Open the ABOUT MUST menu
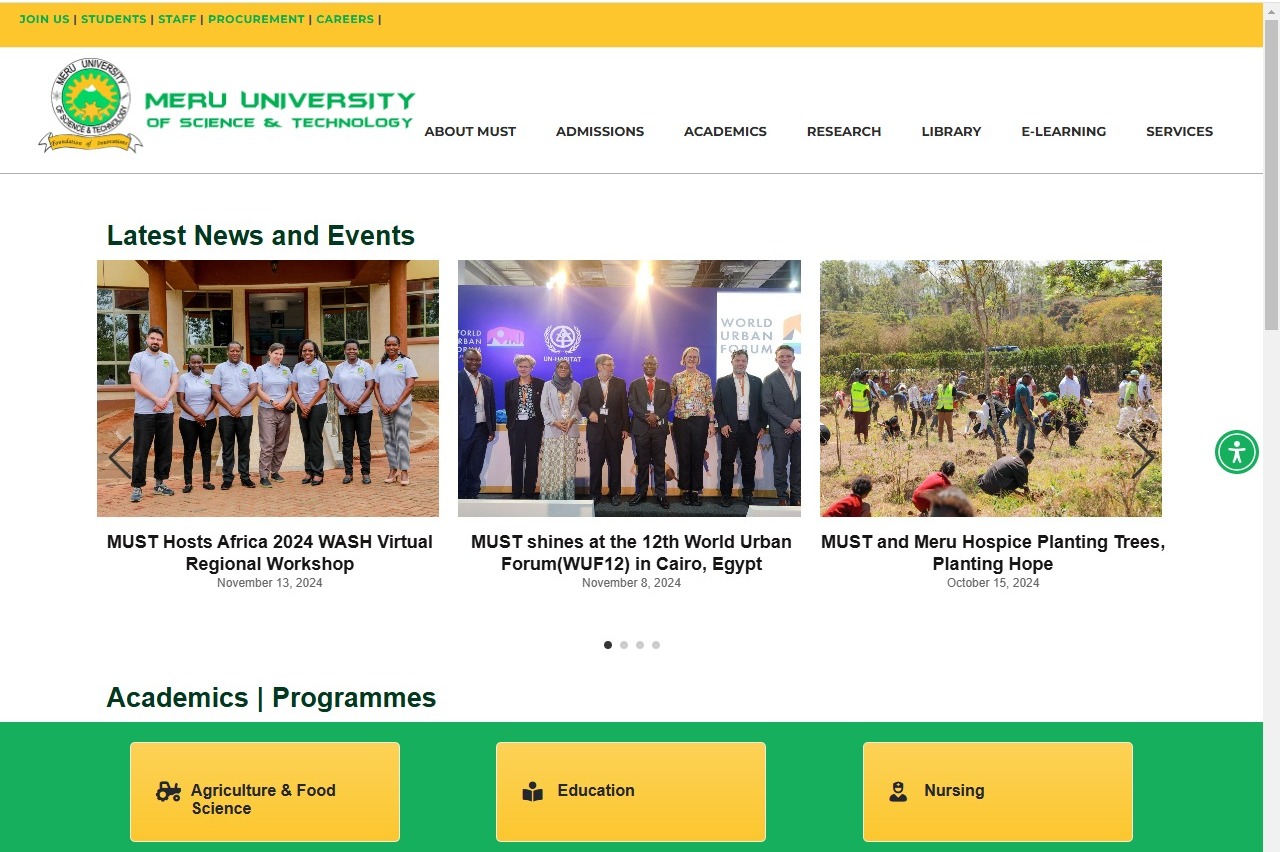 pyautogui.click(x=470, y=131)
